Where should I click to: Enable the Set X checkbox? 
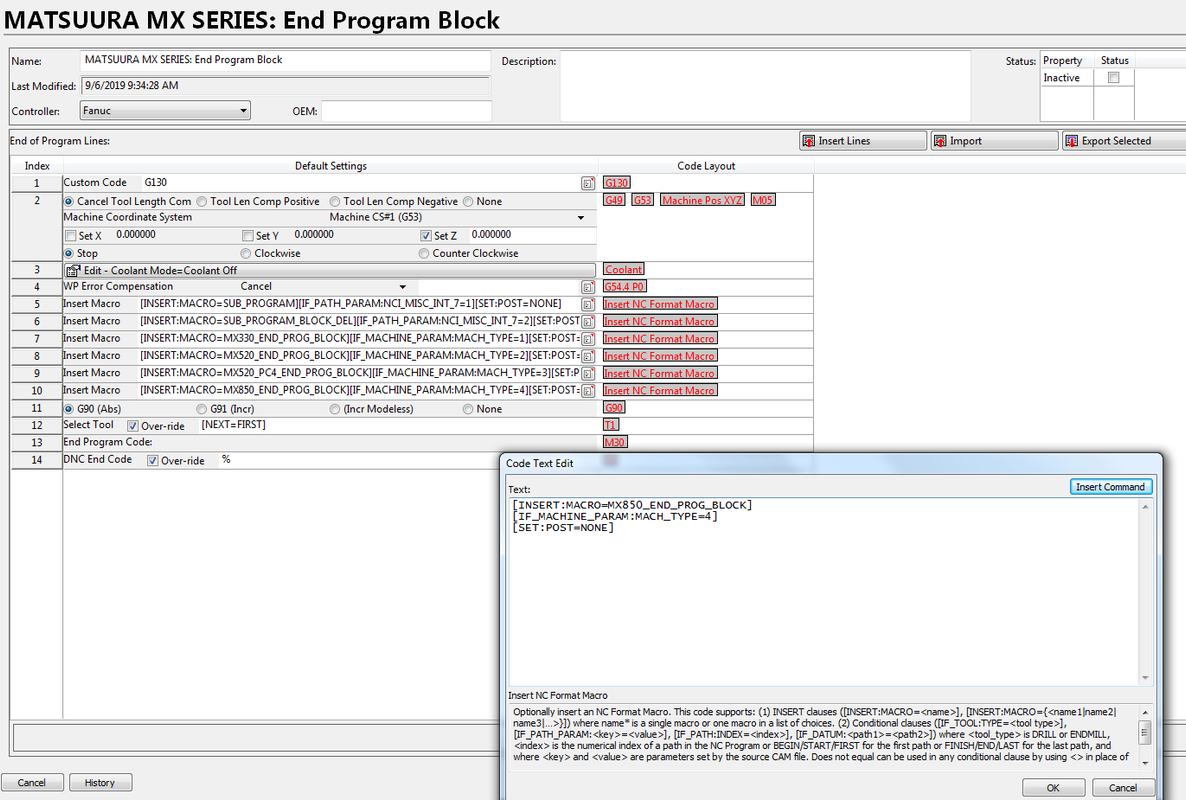point(71,236)
